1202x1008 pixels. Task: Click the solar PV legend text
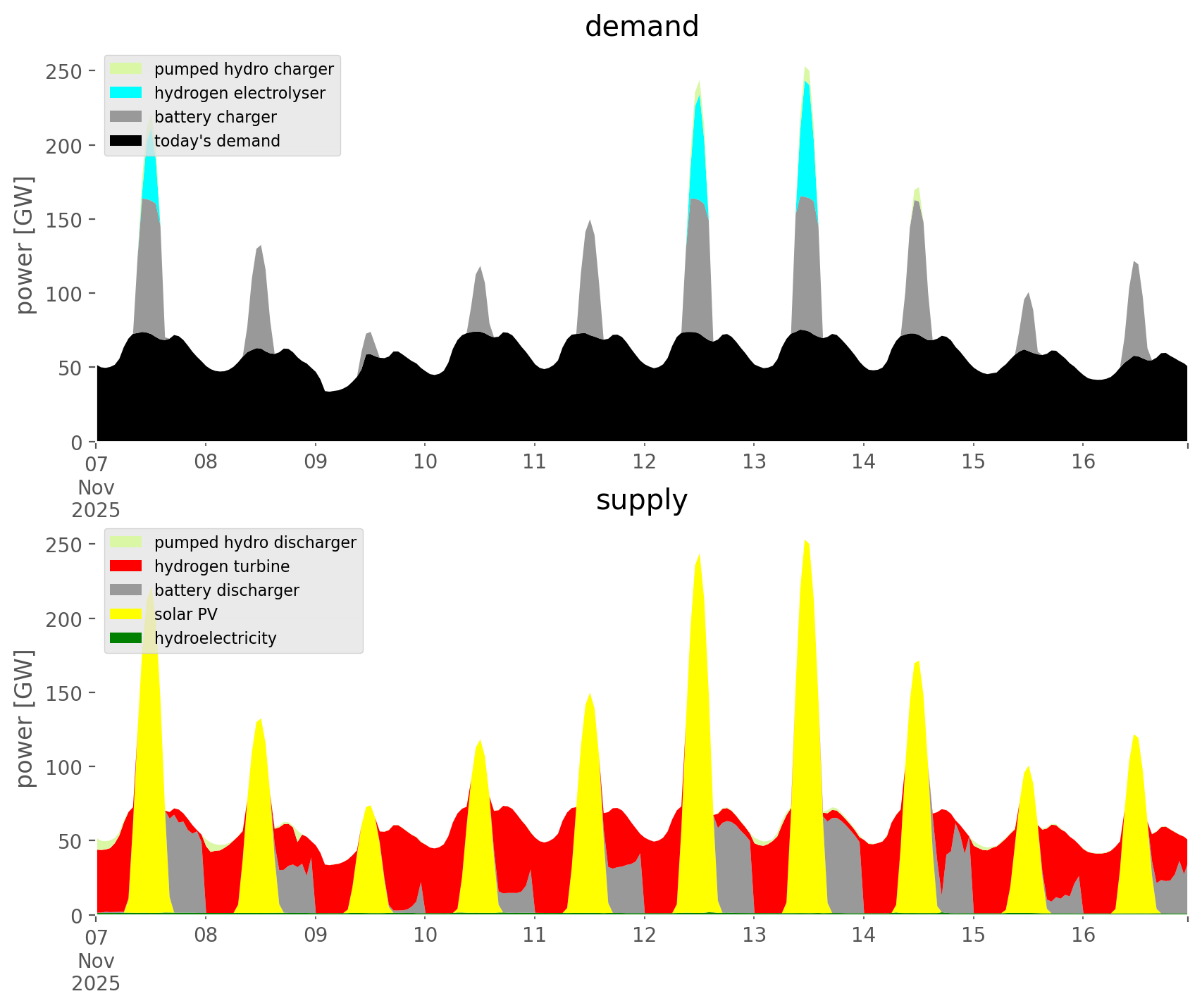[186, 614]
